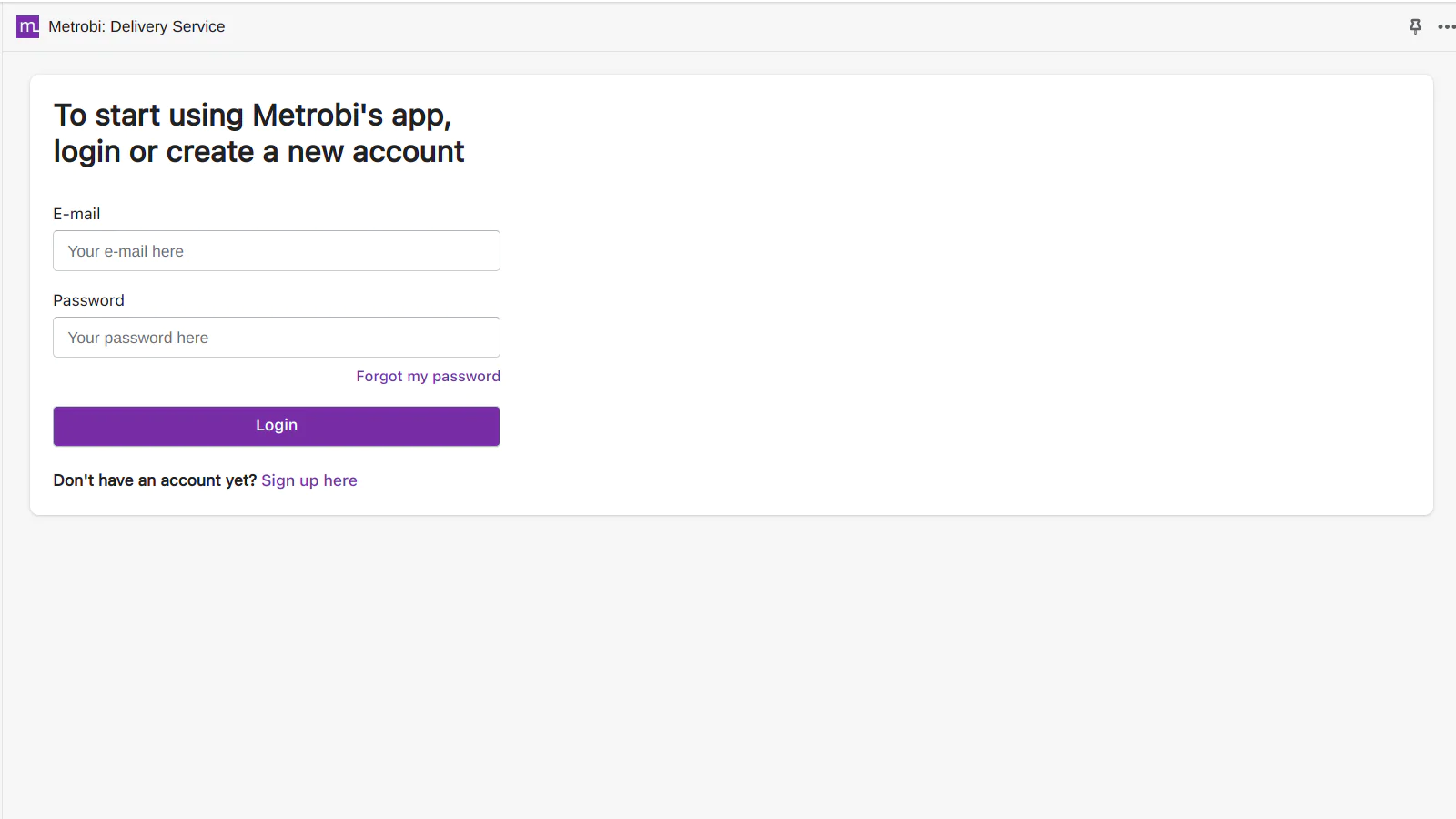Image resolution: width=1456 pixels, height=819 pixels.
Task: Click the word "here" in the sign-up link
Action: (x=340, y=480)
